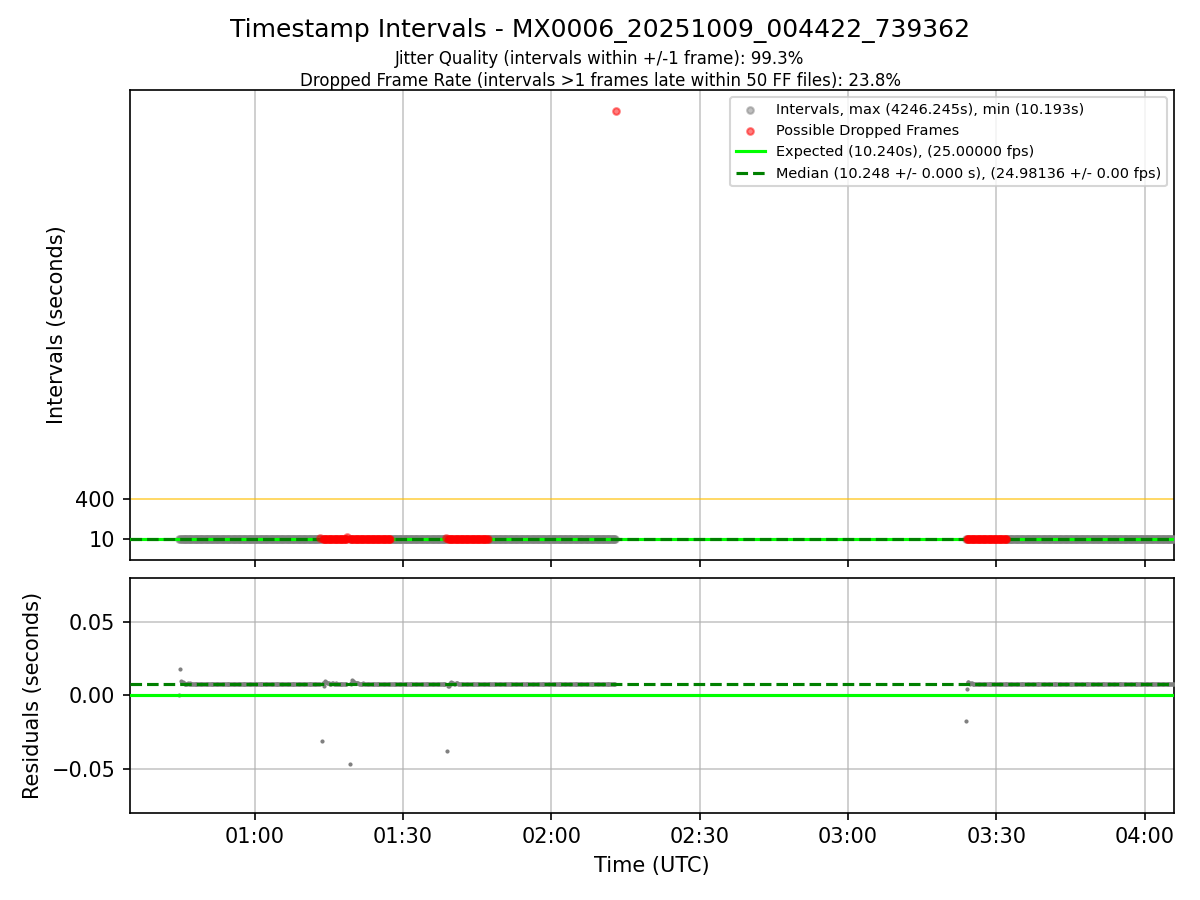Click the residual dot near −0.038 at 01:39
Screen dimensions: 1200x900
(447, 751)
